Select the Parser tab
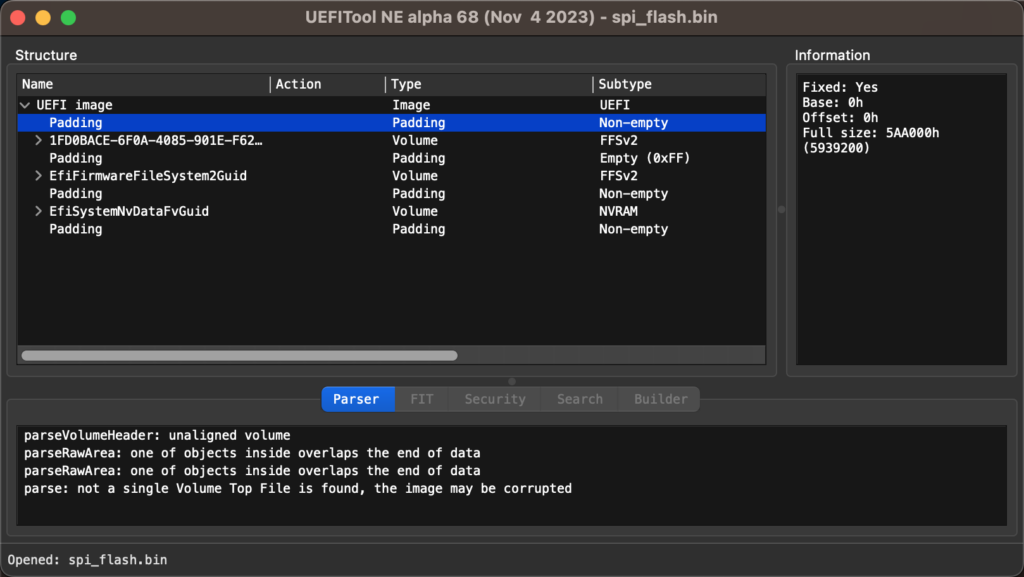Viewport: 1024px width, 577px height. 357,399
